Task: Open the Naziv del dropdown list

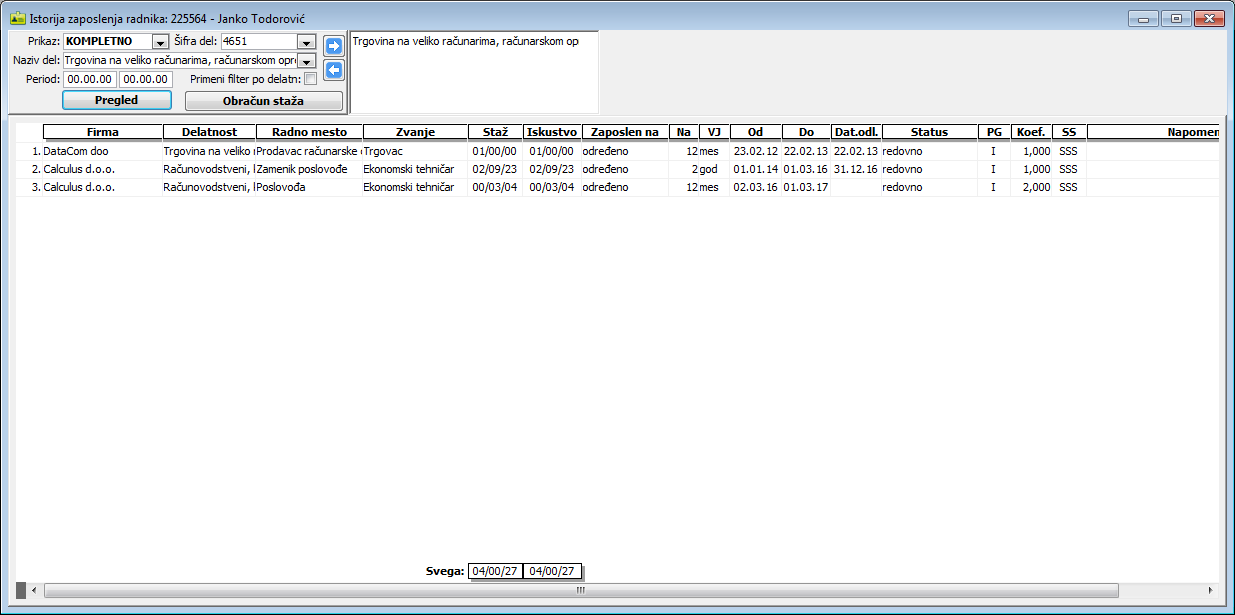Action: point(306,61)
